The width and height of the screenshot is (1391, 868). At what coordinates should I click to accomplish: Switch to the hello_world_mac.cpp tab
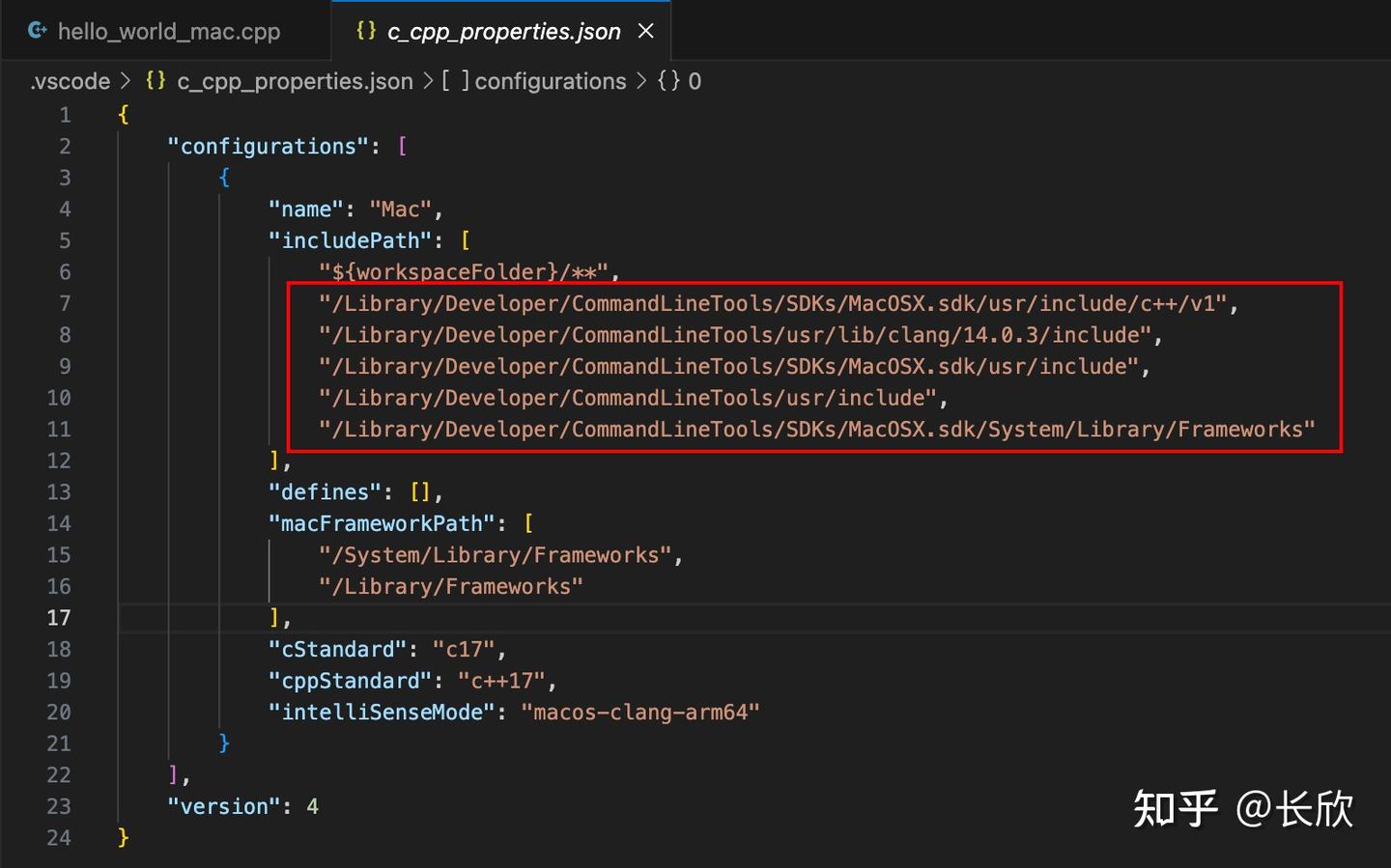(x=169, y=30)
